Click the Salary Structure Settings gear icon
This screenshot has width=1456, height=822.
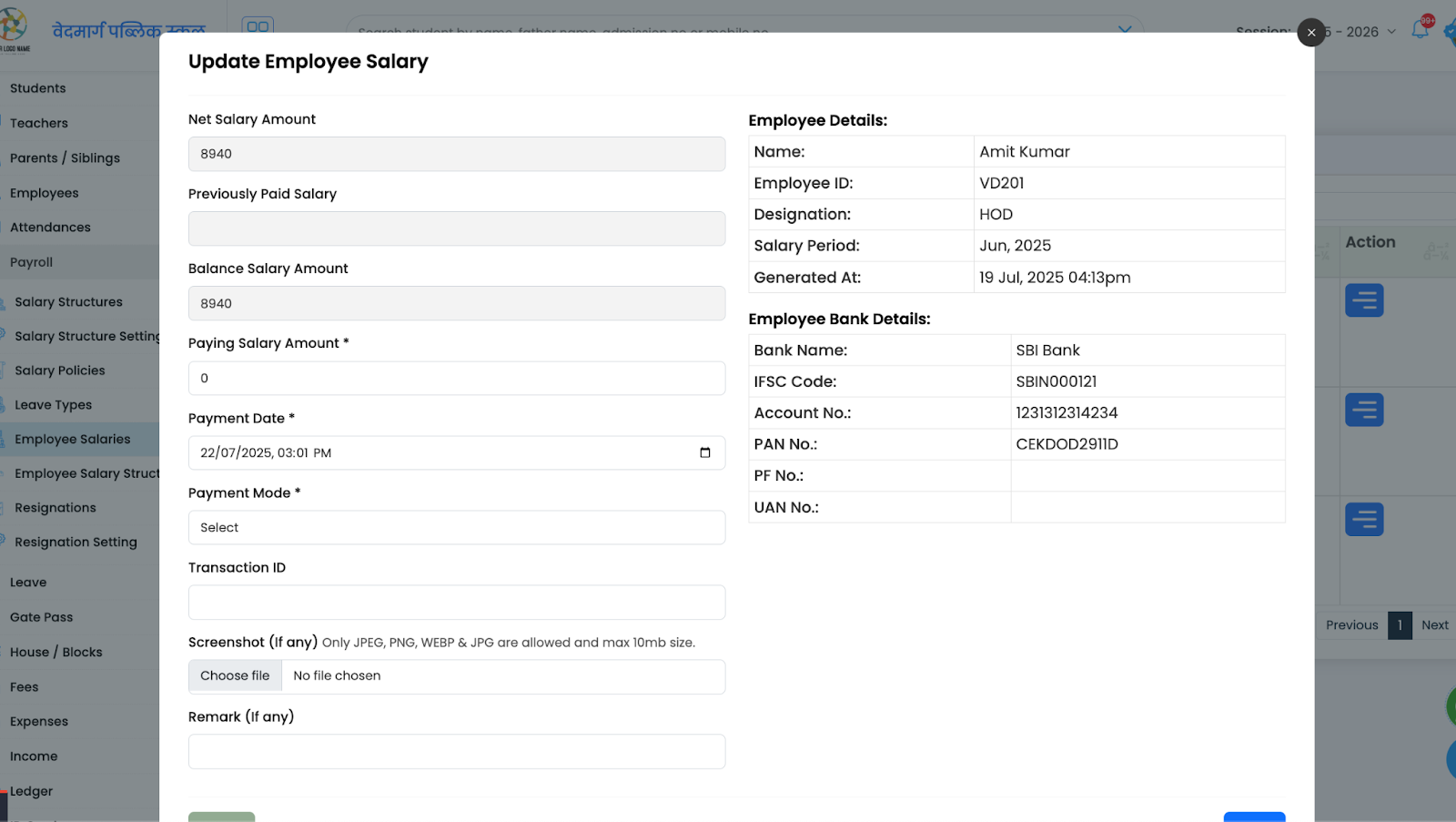5,335
